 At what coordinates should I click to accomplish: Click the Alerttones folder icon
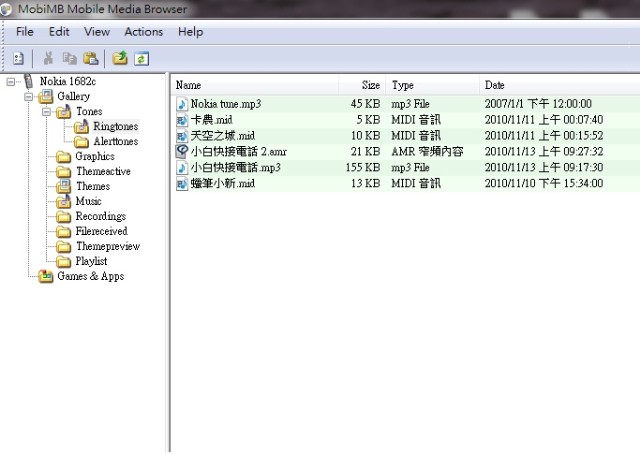coord(81,142)
